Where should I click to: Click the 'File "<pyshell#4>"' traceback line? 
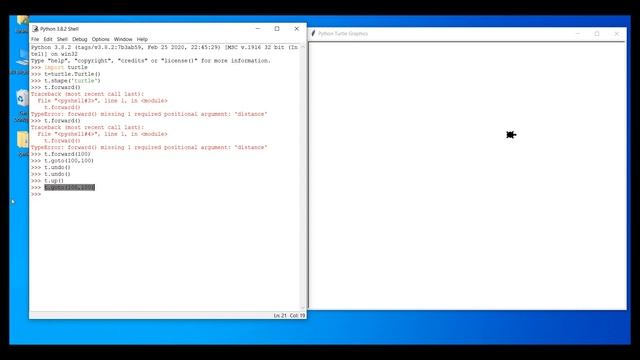(102, 134)
